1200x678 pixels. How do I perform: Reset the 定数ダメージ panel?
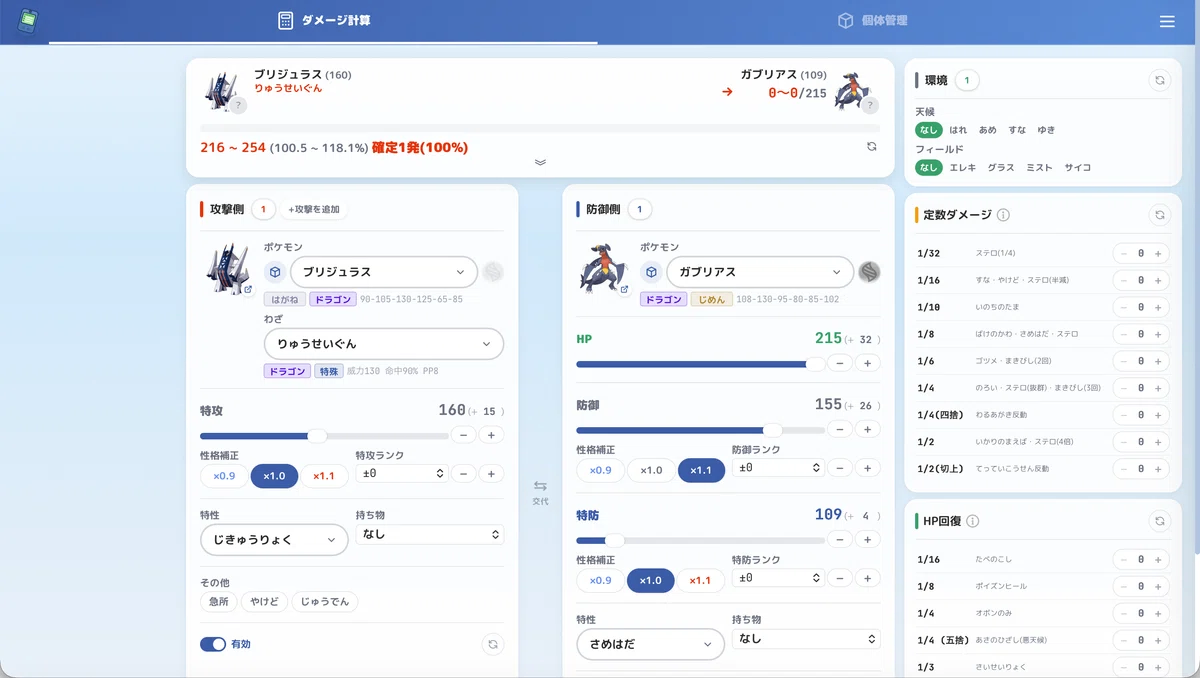1159,214
